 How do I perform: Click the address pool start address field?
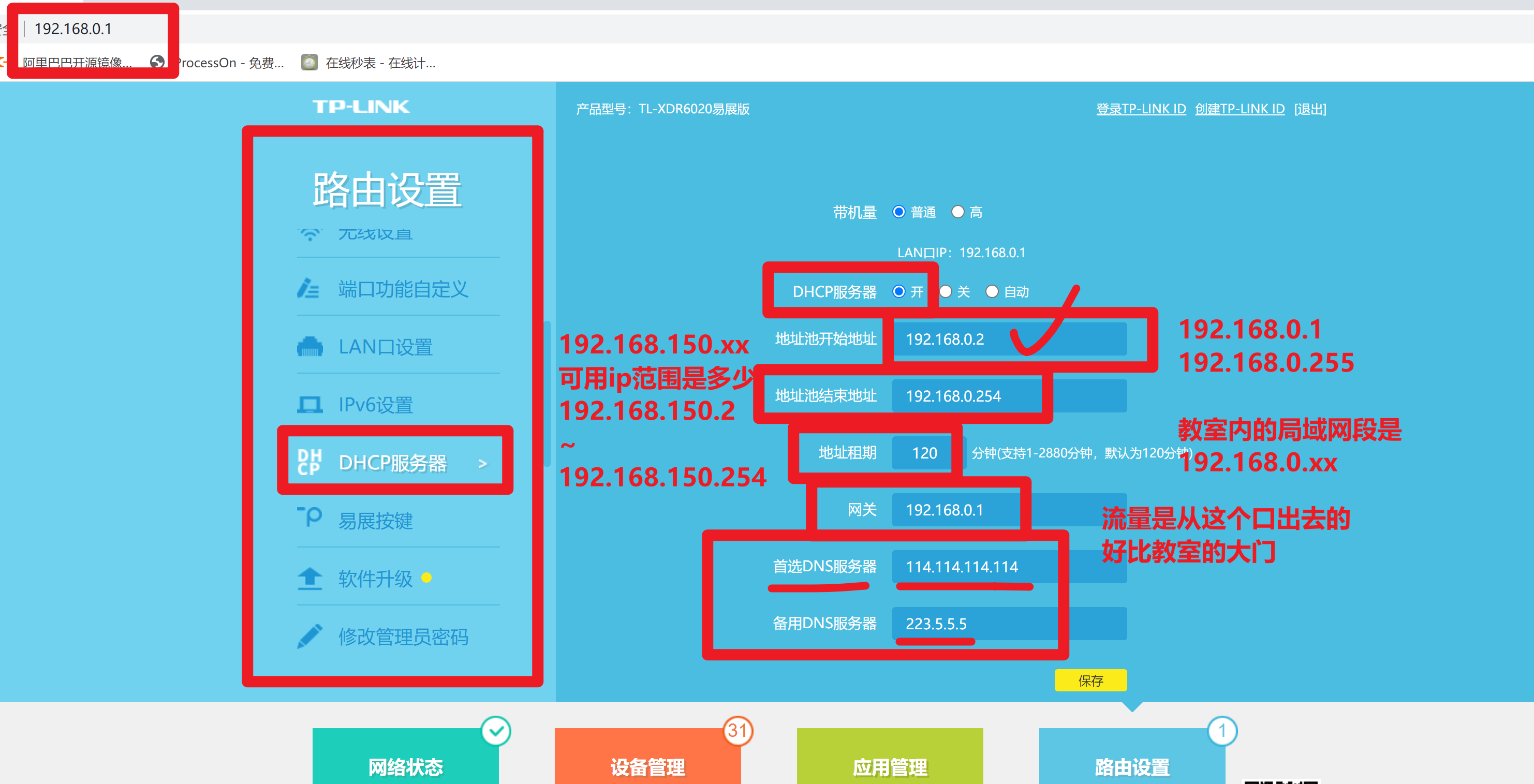coord(1010,339)
